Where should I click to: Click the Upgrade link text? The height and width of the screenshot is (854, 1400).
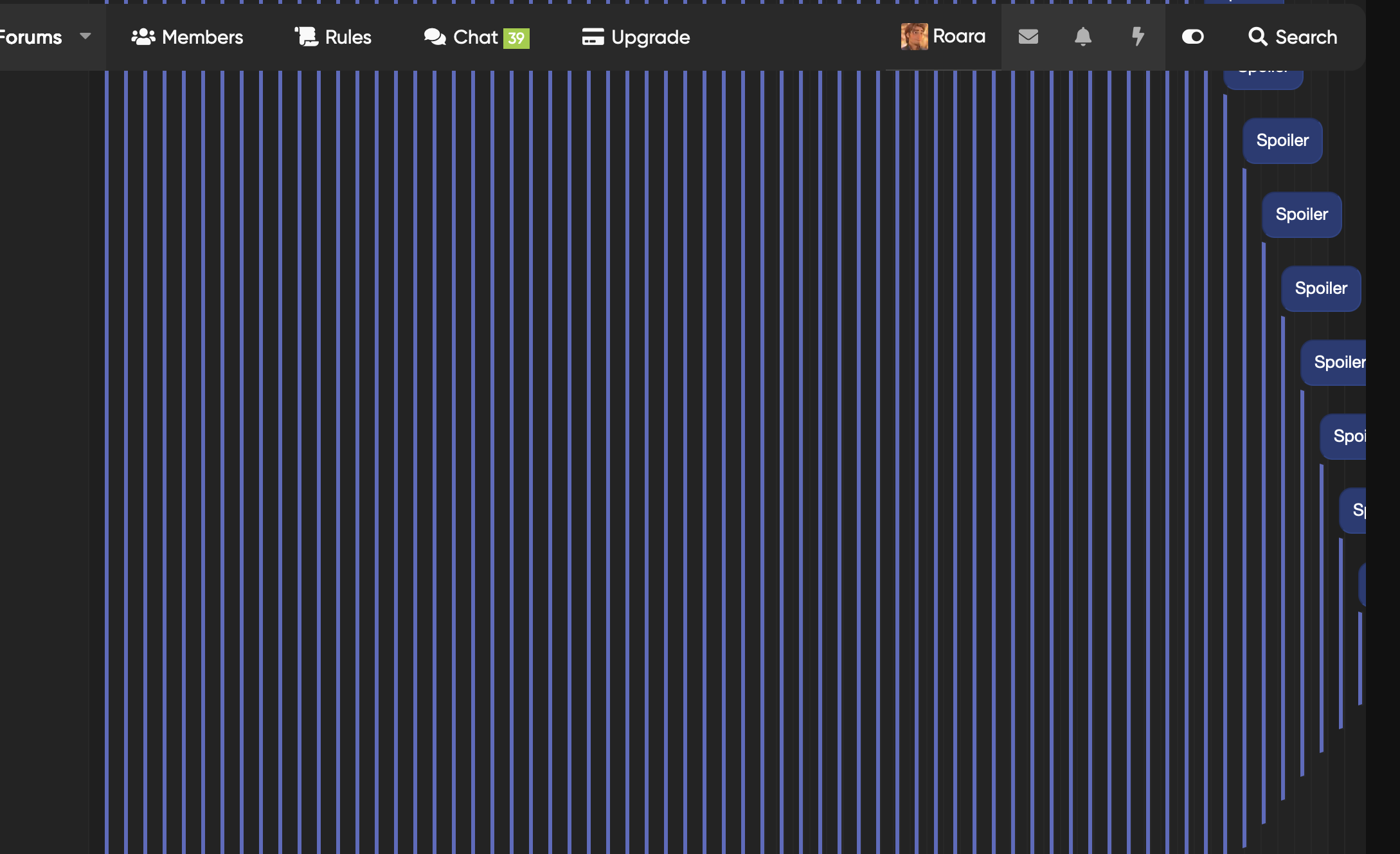(651, 37)
